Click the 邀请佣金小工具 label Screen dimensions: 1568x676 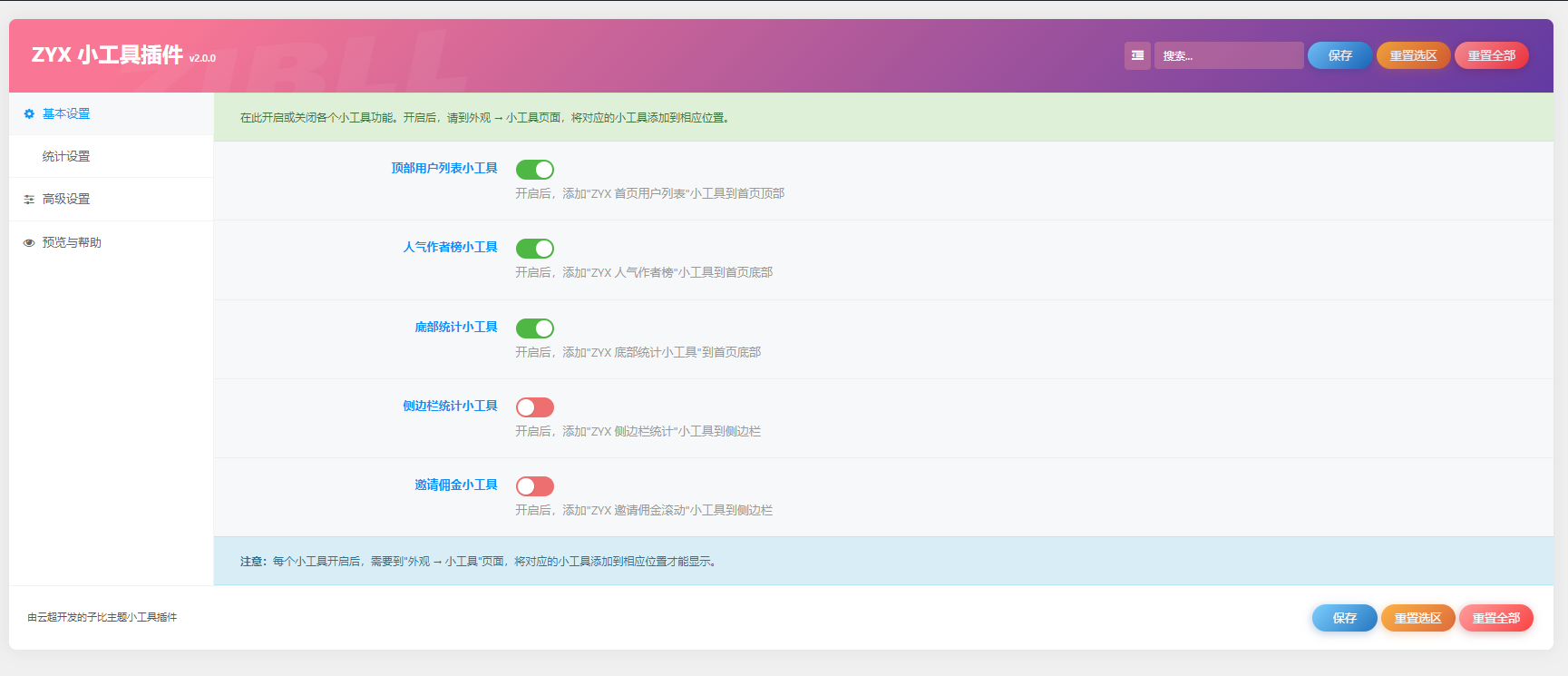coord(456,485)
